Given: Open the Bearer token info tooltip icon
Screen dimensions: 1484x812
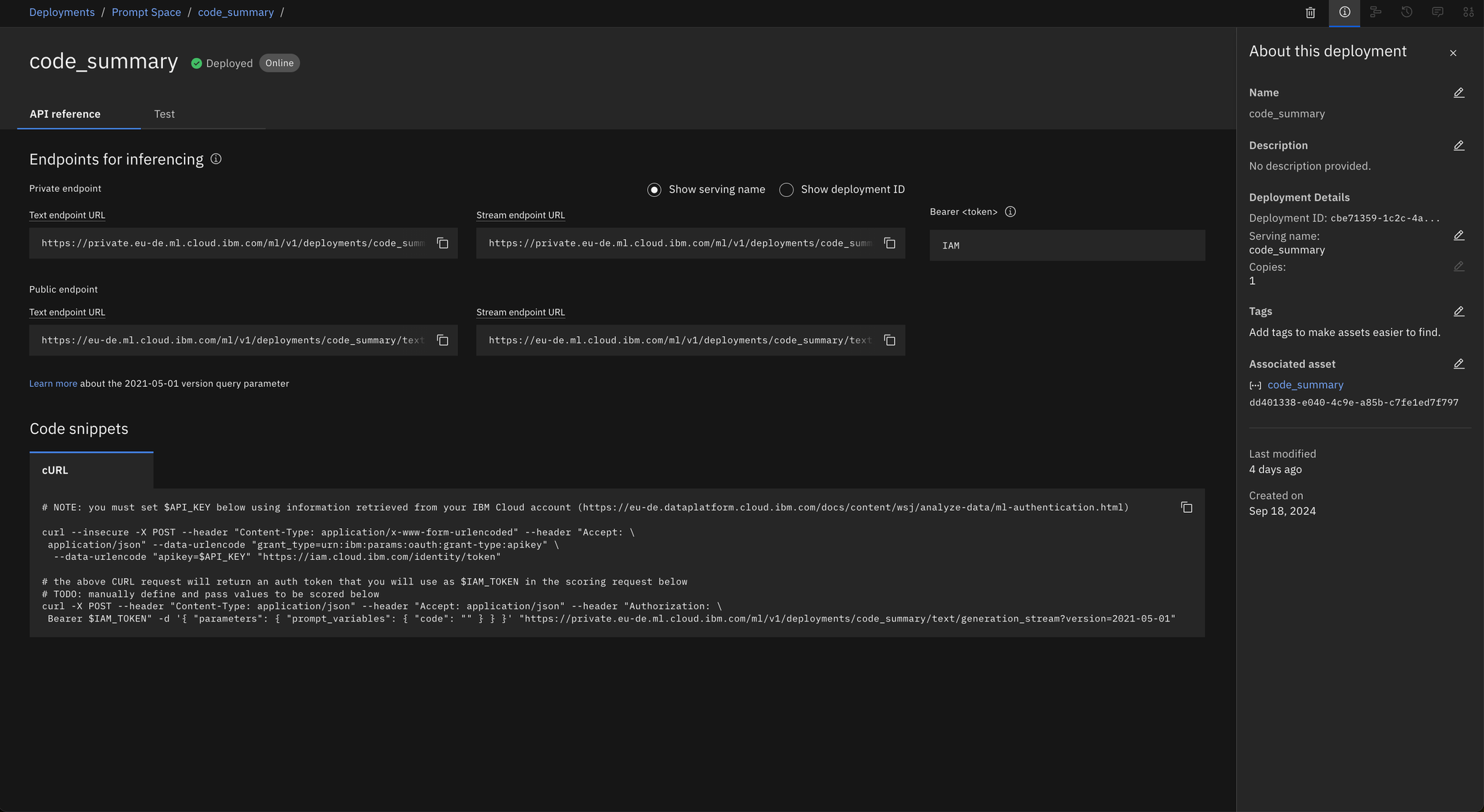Looking at the screenshot, I should (1010, 212).
